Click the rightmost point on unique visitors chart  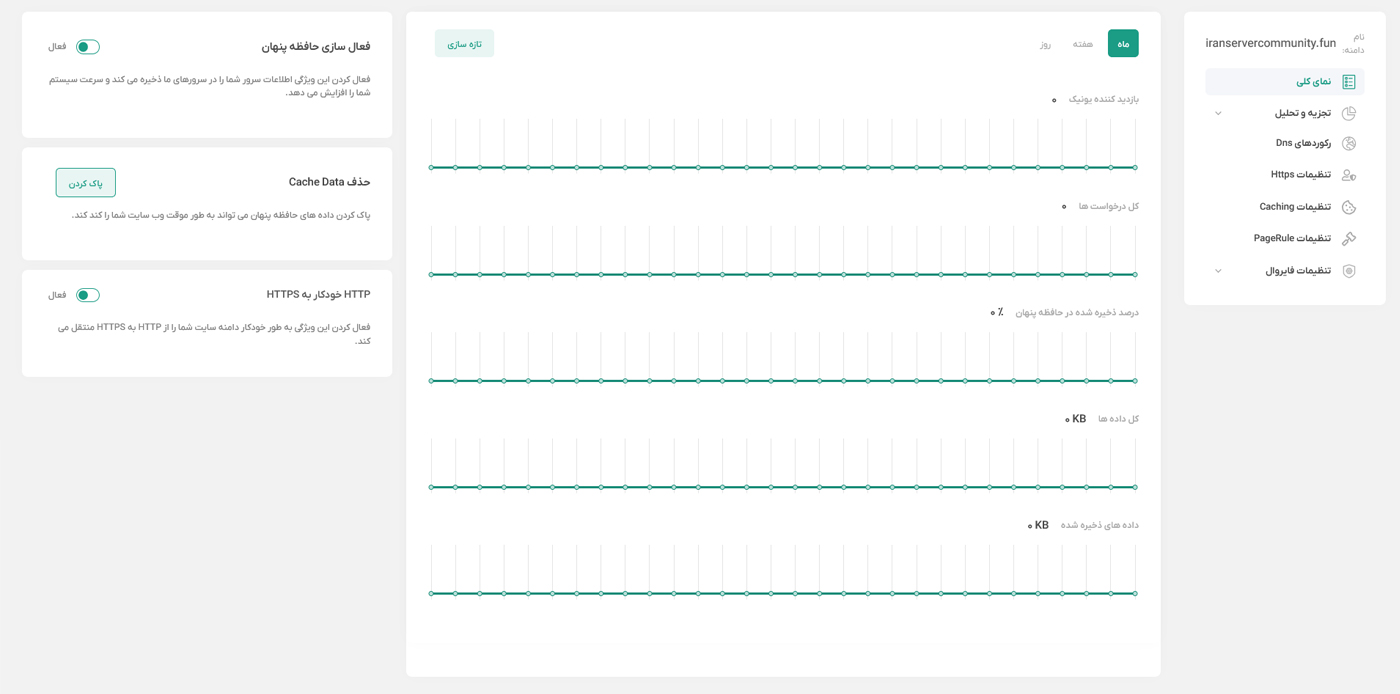click(x=1135, y=167)
